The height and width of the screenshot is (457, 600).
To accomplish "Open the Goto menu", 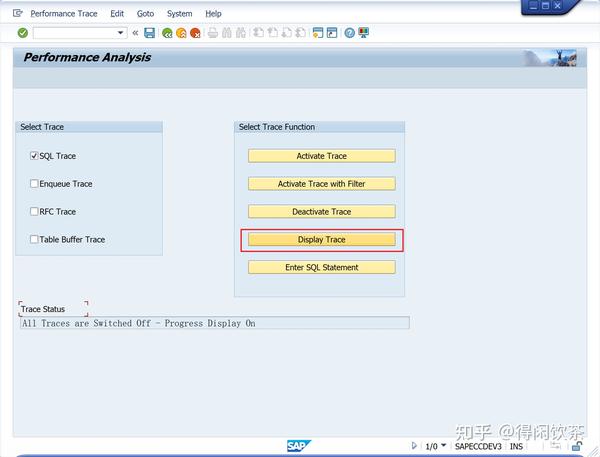I will coord(145,14).
